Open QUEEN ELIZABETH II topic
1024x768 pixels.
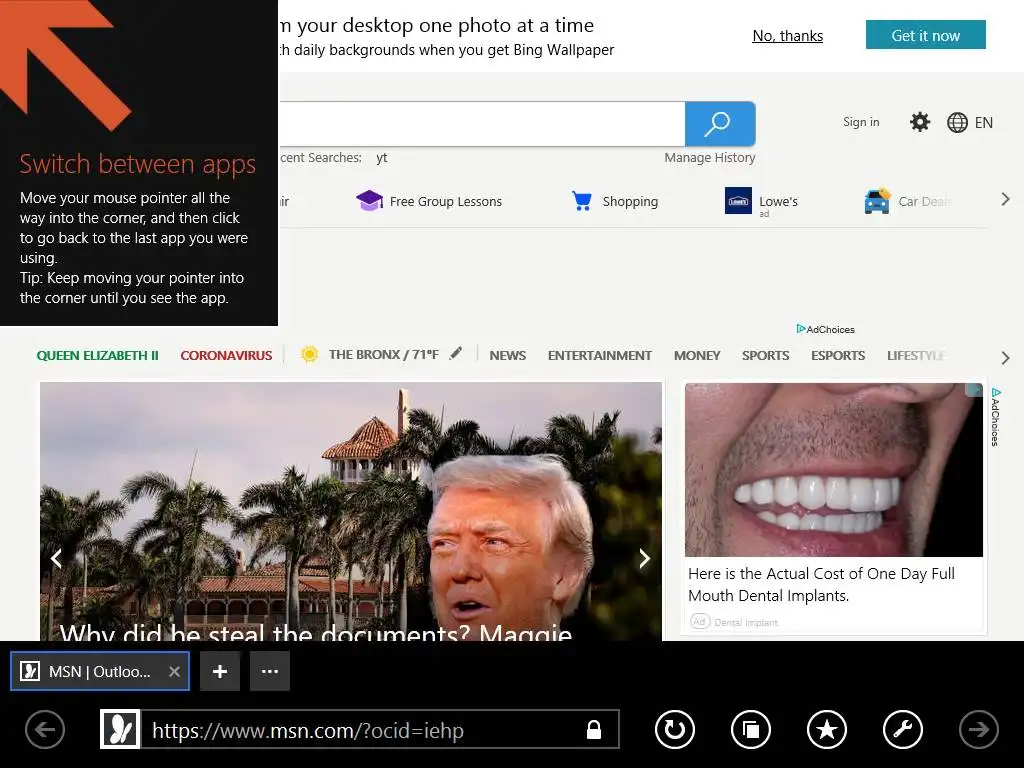click(x=97, y=356)
